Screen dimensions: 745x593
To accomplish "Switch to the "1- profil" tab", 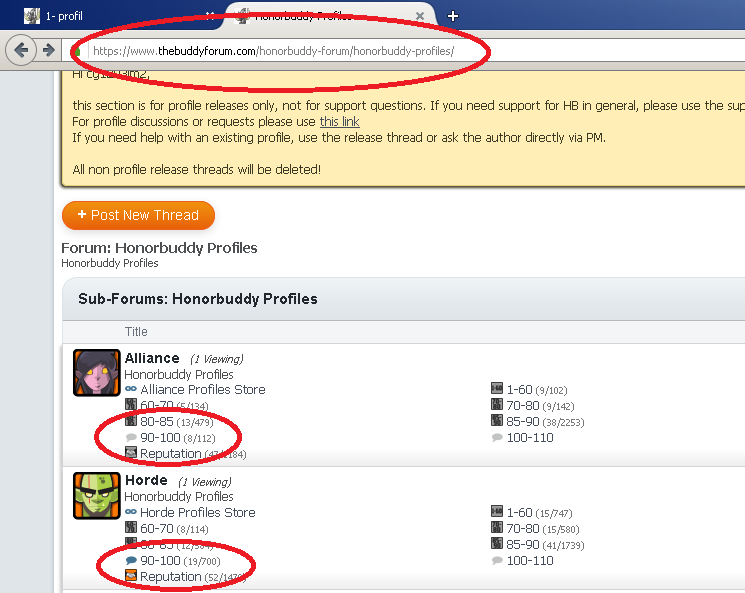I will click(64, 16).
